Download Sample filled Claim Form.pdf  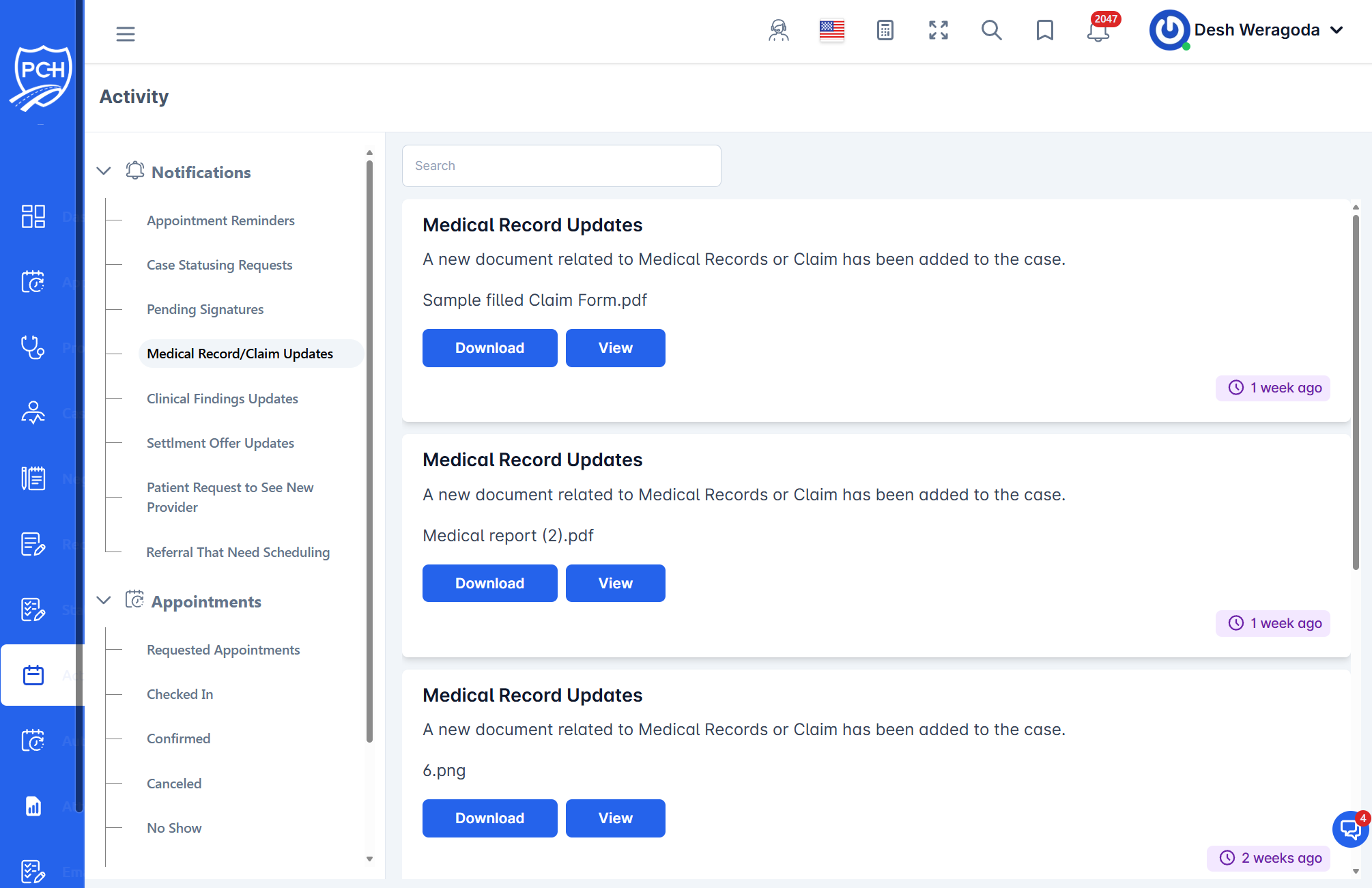tap(489, 347)
